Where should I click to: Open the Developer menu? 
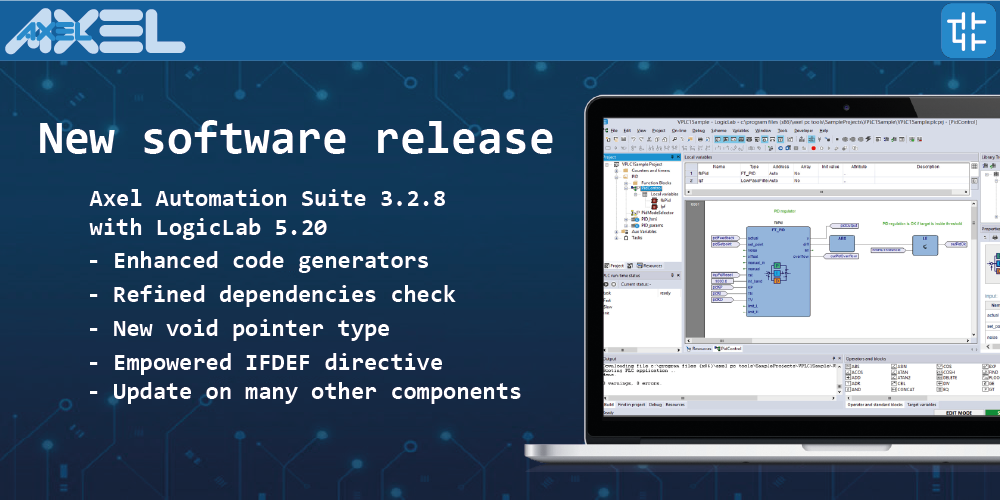804,131
